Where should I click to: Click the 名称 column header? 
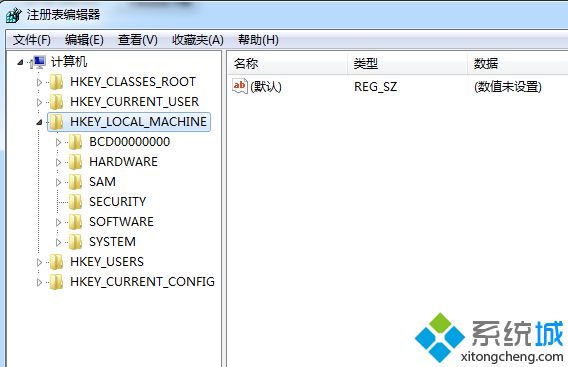[287, 64]
